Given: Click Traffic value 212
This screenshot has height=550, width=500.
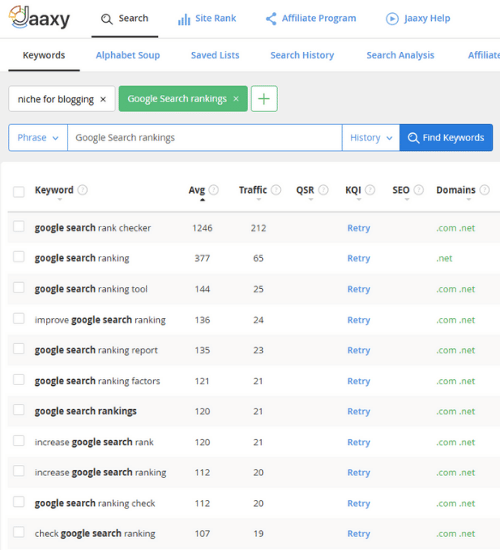Looking at the screenshot, I should click(259, 228).
